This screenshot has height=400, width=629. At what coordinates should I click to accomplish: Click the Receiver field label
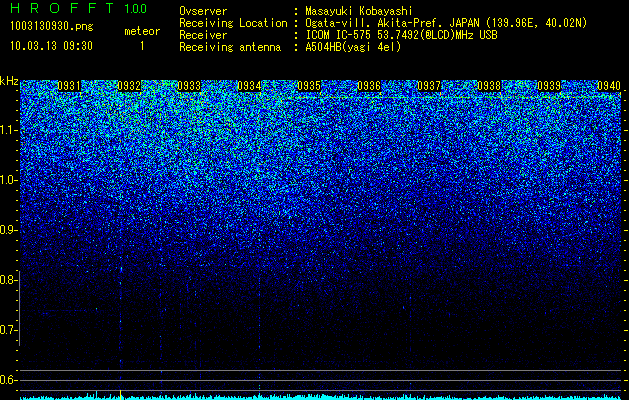pos(203,35)
